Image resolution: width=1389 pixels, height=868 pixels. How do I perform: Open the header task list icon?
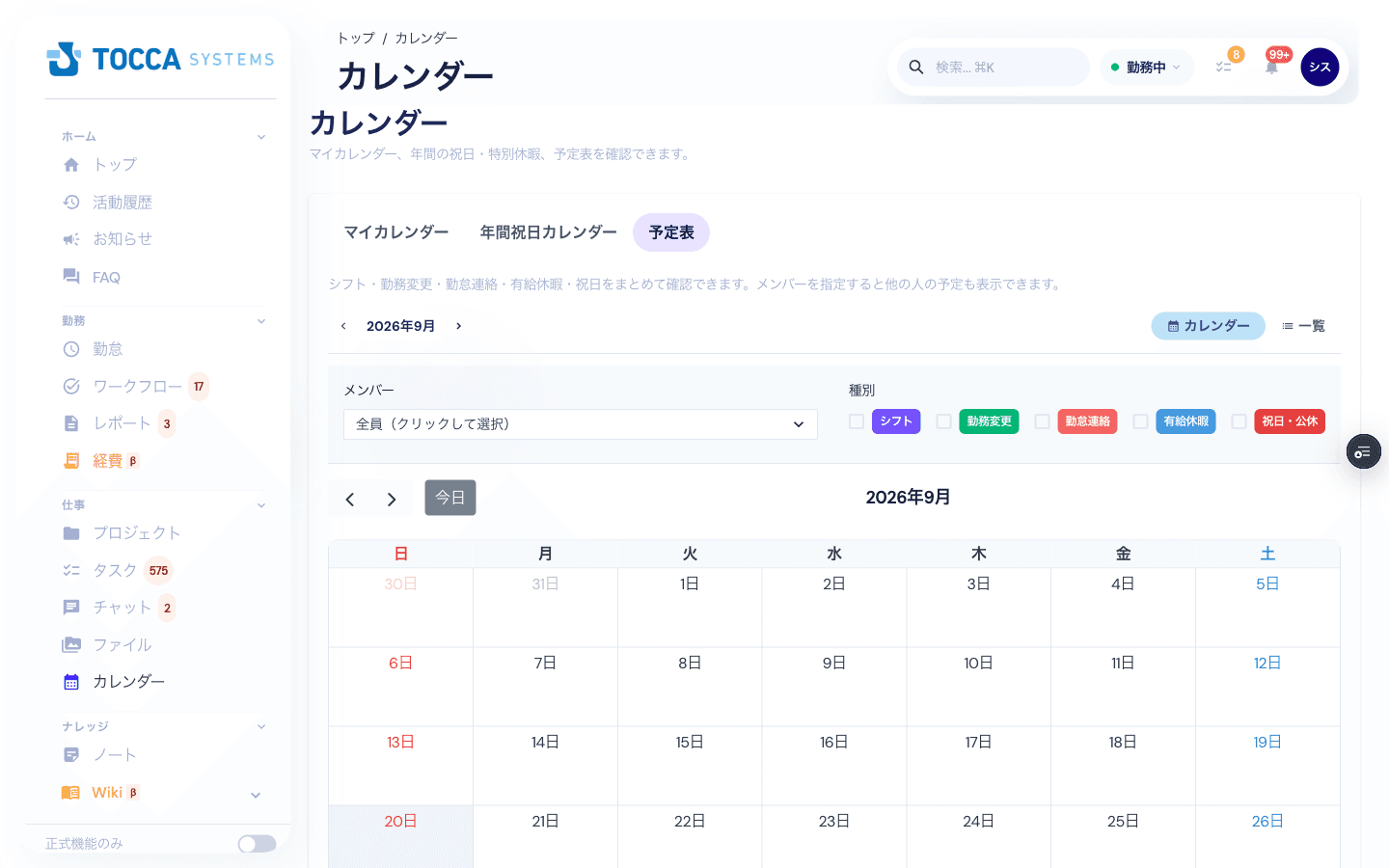pos(1224,67)
